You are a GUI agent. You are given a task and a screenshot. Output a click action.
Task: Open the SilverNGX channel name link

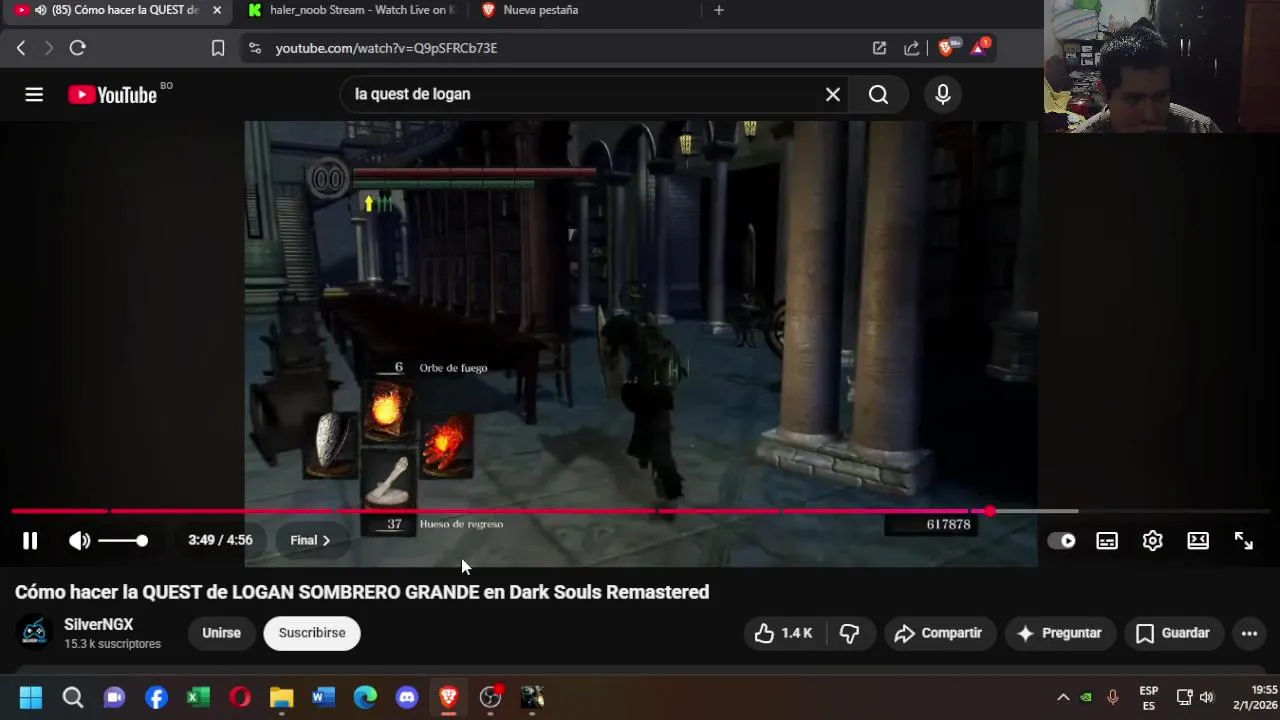(99, 624)
